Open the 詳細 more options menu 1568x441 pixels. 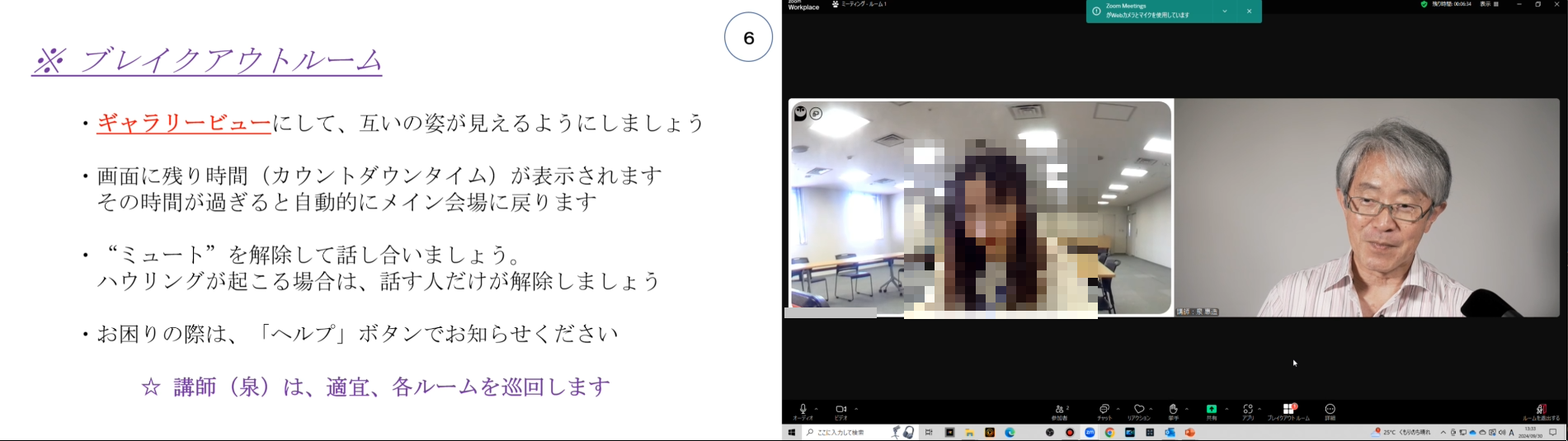click(x=1330, y=412)
